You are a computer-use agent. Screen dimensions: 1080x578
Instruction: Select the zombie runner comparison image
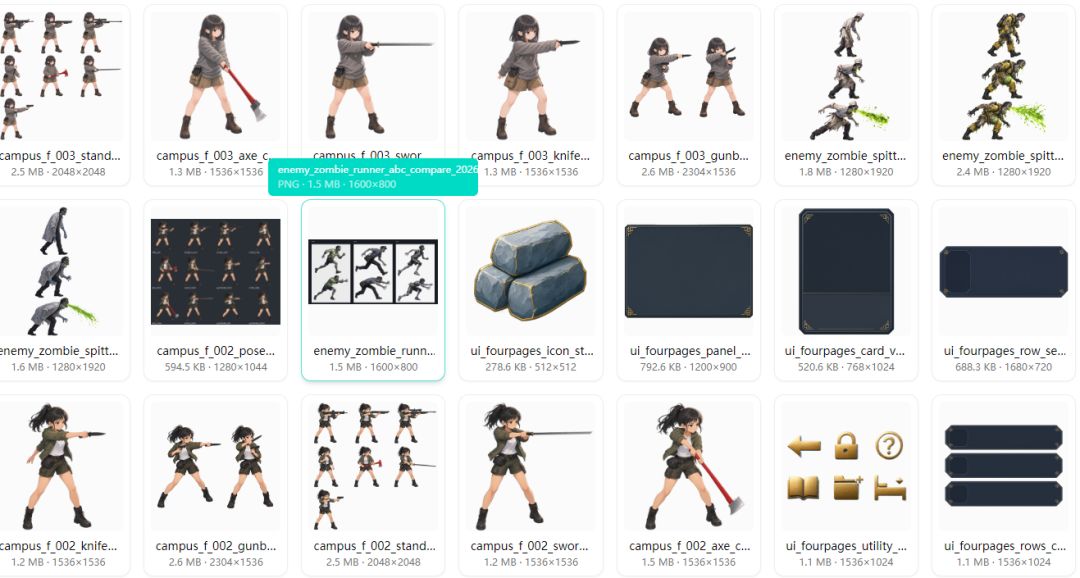[x=373, y=271]
